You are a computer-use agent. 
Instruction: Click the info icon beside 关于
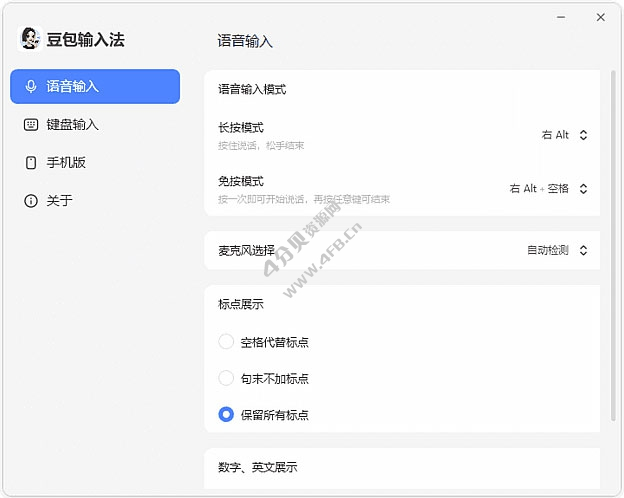(31, 201)
